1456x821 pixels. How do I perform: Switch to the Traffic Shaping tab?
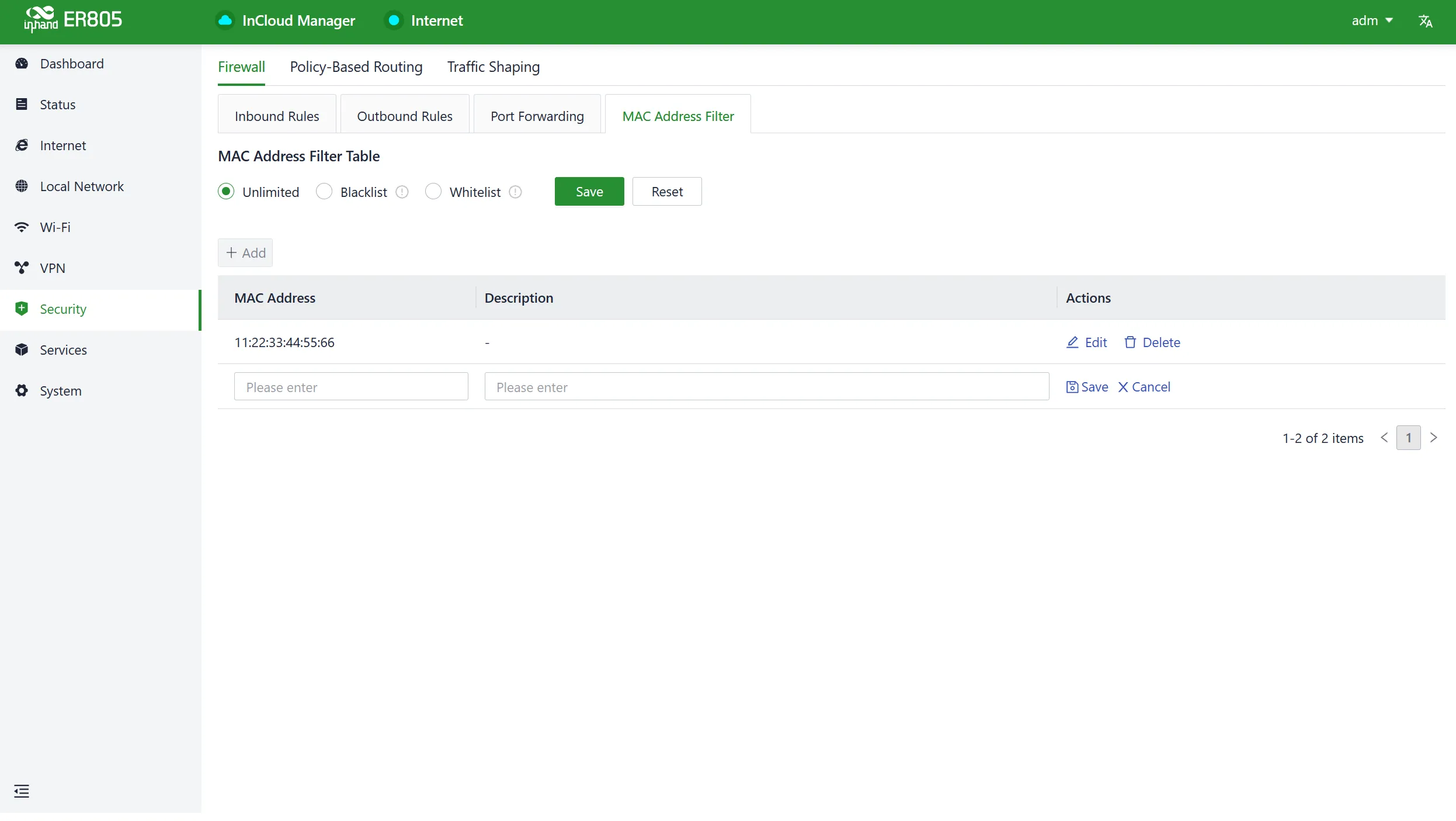494,67
